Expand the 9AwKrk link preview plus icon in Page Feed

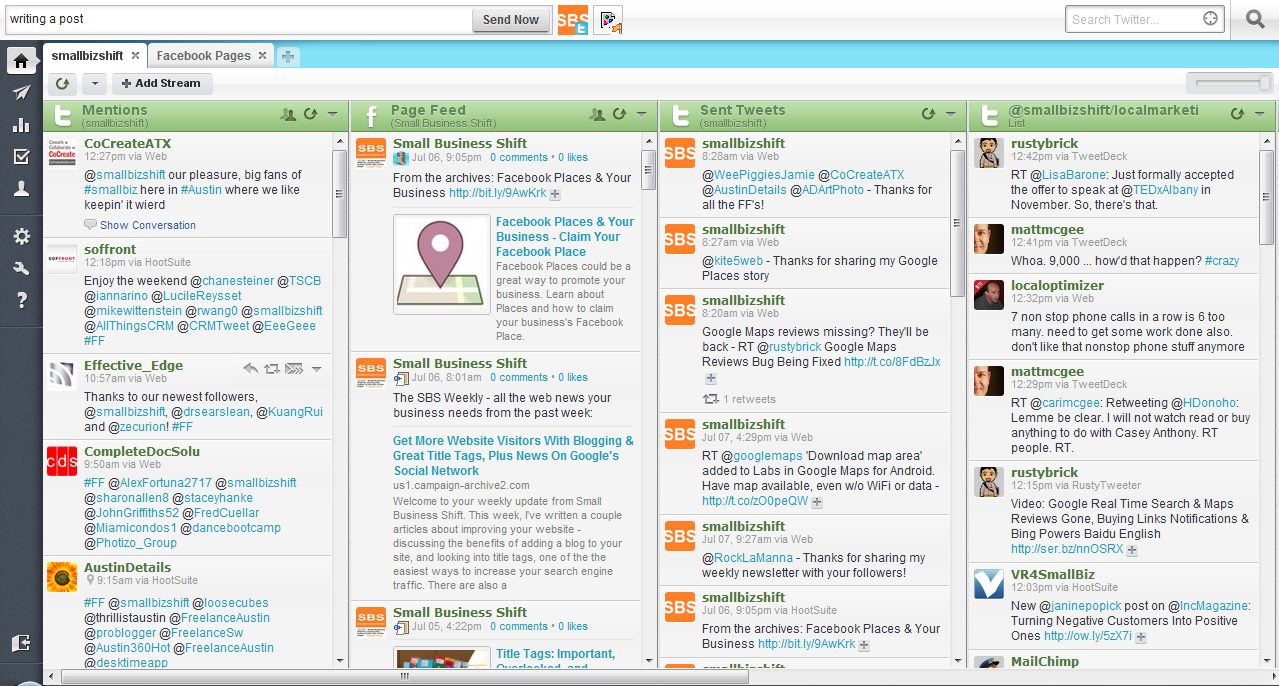pyautogui.click(x=556, y=194)
